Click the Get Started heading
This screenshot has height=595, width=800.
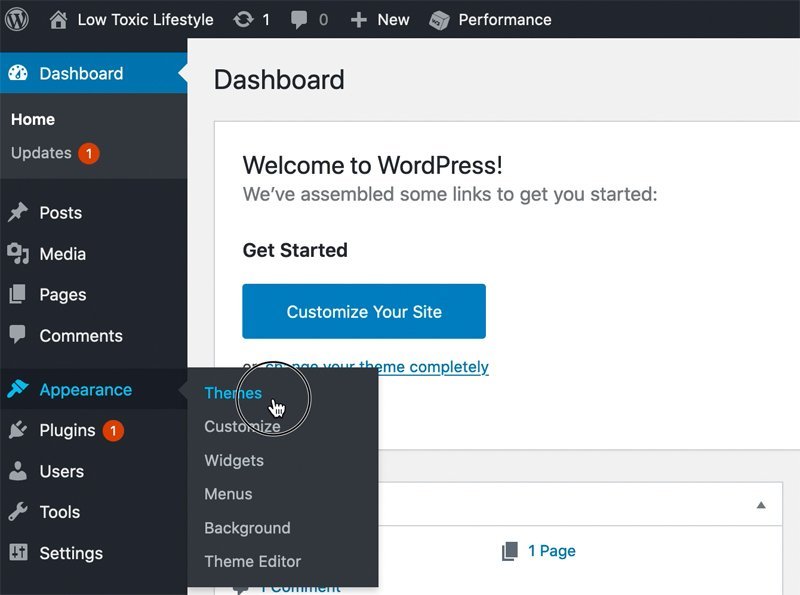tap(295, 250)
